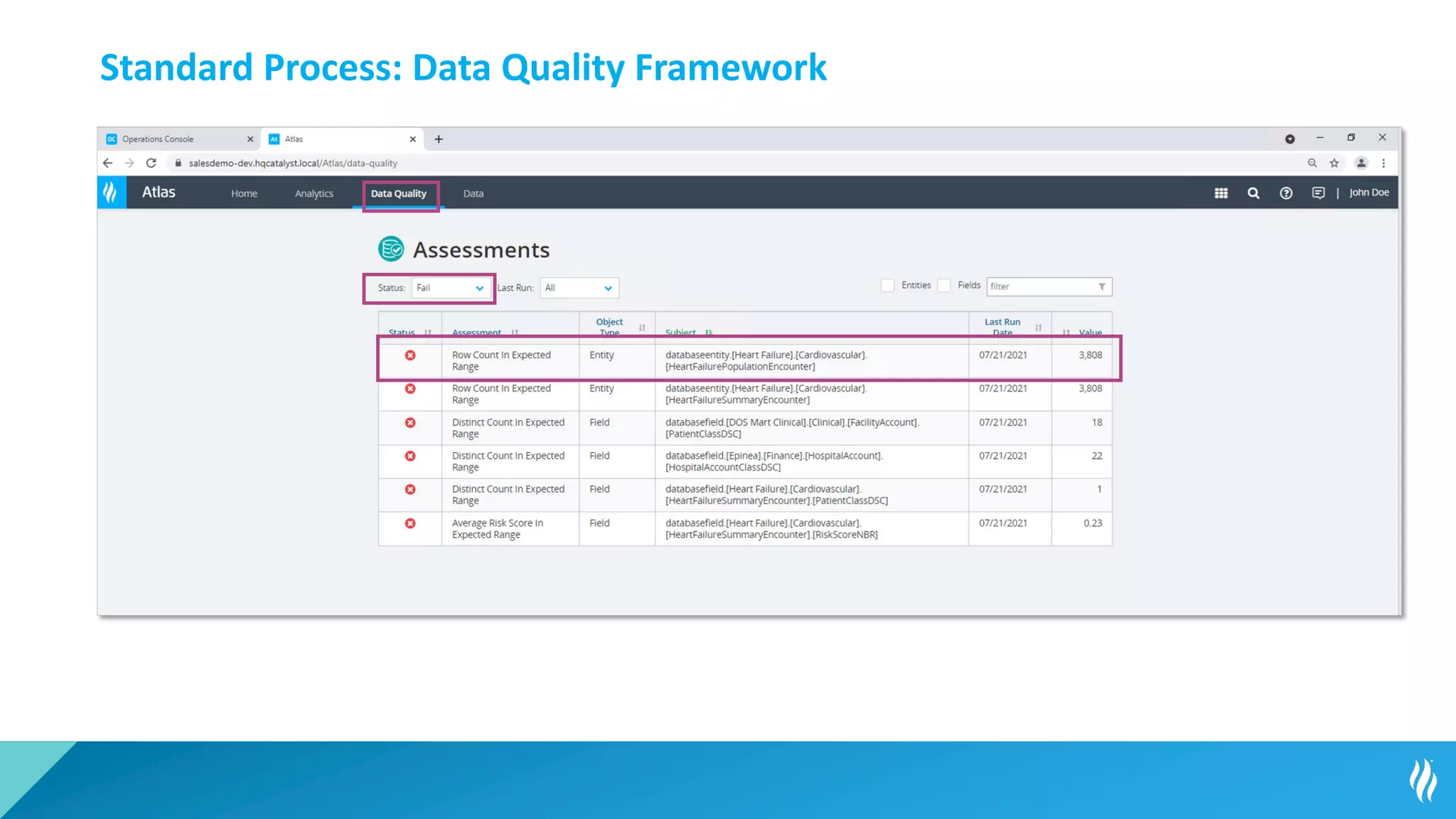Open the Last Run All dropdown
Viewport: 1456px width, 819px height.
[579, 288]
